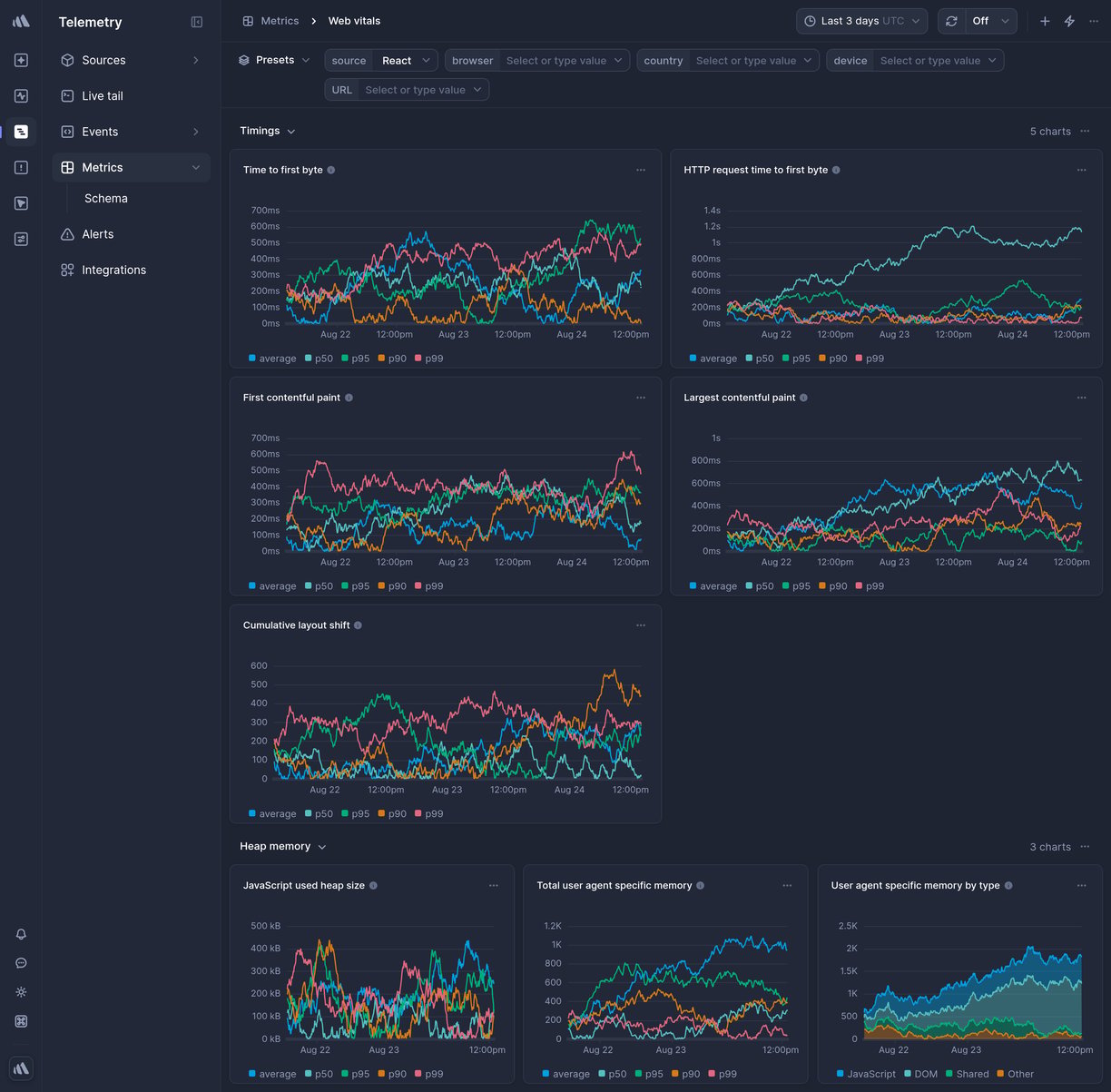Click the '5 charts' label in Timings

point(1050,132)
